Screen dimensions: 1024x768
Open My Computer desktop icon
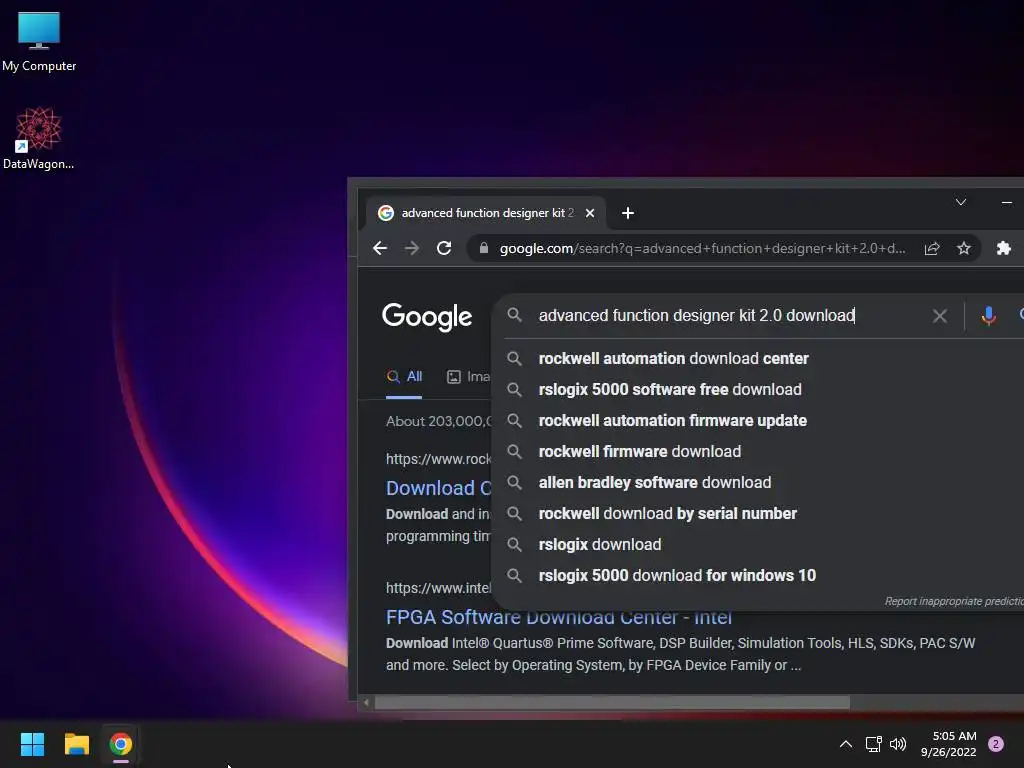click(x=39, y=42)
